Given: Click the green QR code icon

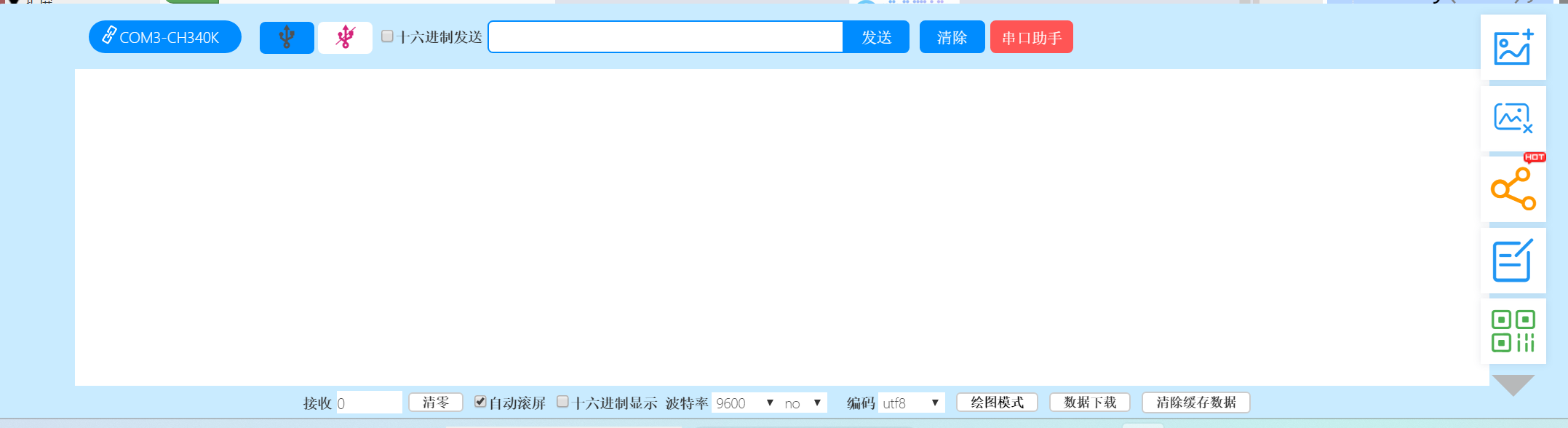Looking at the screenshot, I should (x=1513, y=331).
